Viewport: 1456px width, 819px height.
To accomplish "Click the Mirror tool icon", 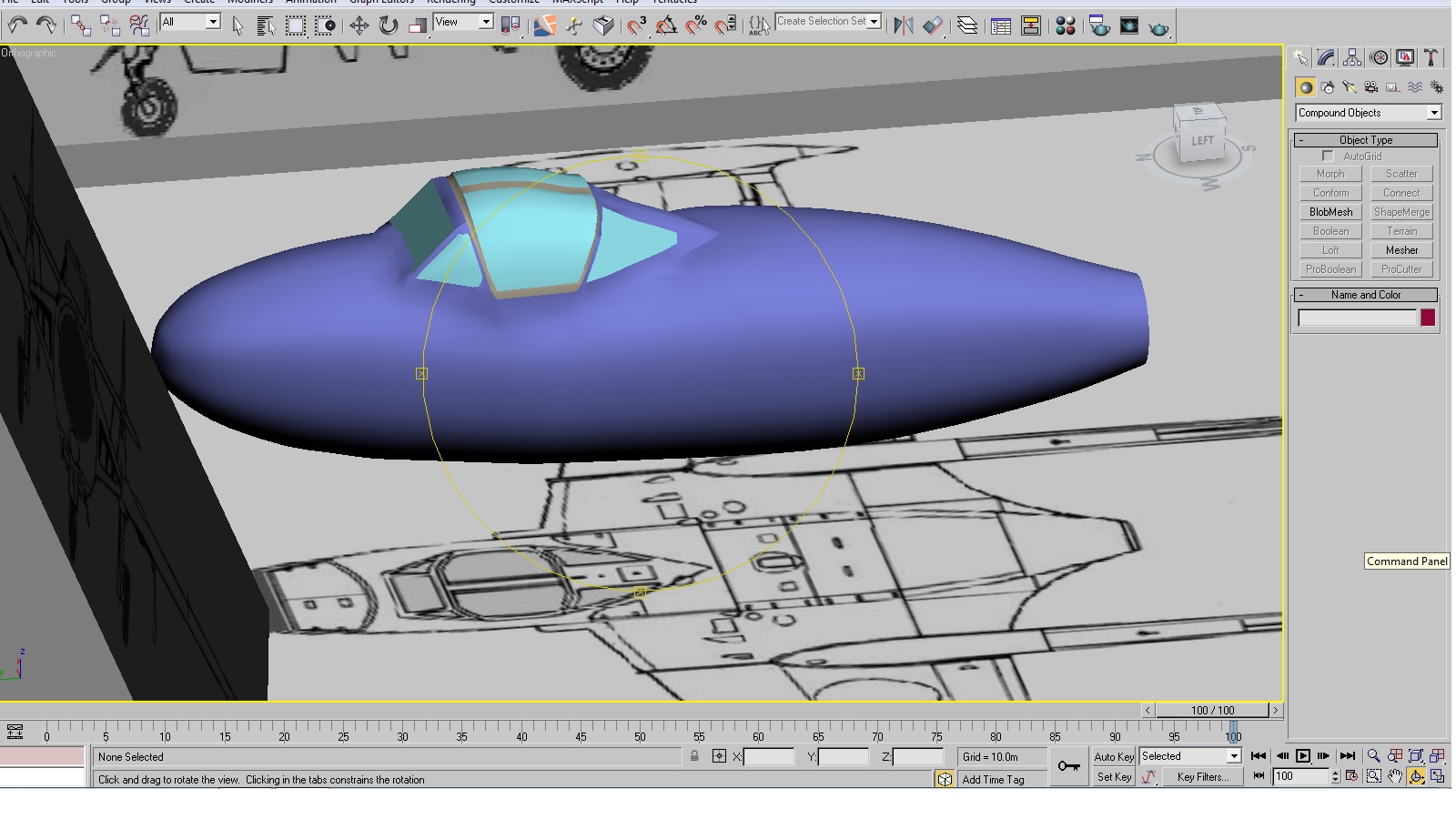I will point(903,25).
